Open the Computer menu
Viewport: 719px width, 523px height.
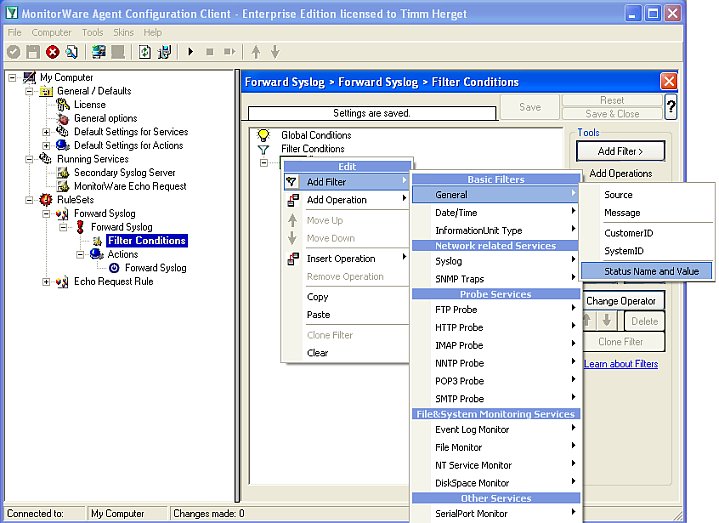pos(51,33)
